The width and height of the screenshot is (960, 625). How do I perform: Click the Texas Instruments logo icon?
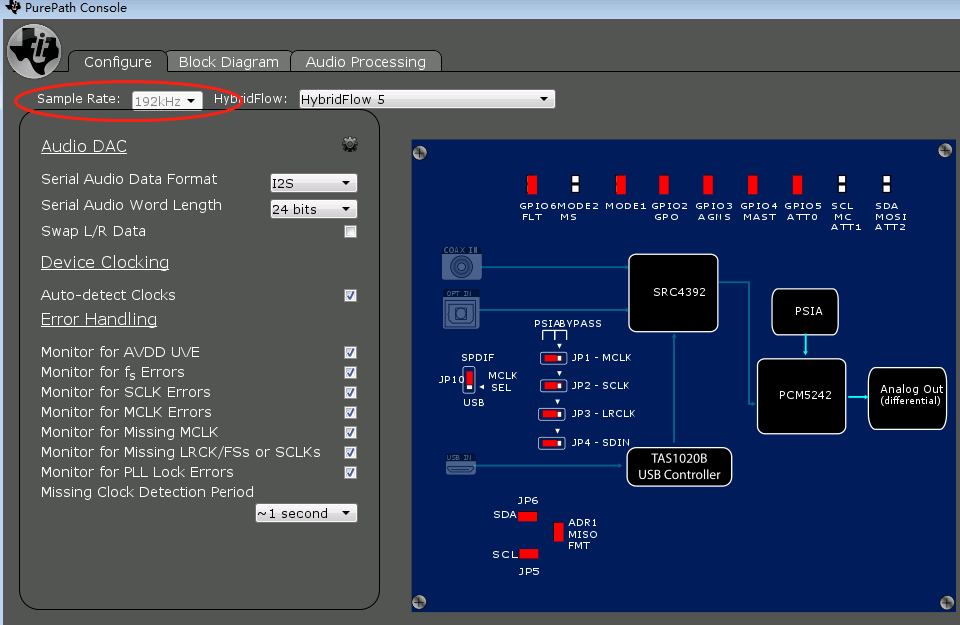tap(34, 51)
